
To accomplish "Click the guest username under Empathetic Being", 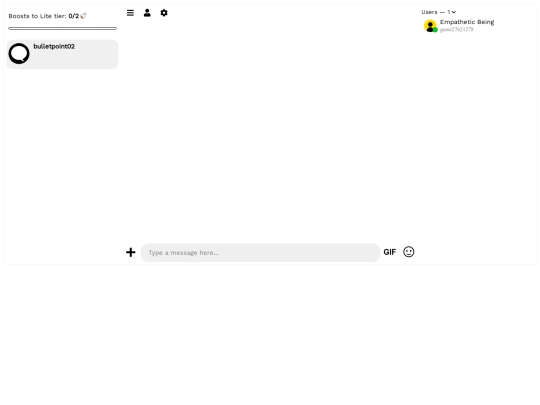I will (x=457, y=30).
